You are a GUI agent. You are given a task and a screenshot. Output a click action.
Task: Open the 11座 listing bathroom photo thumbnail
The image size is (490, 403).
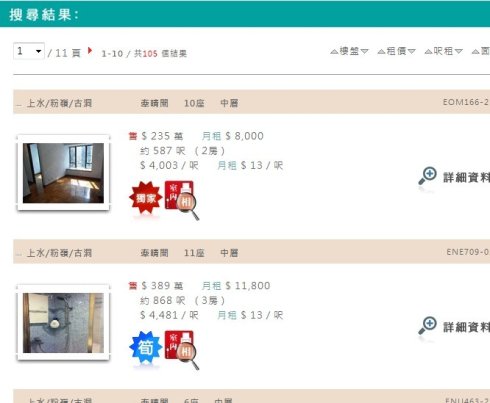click(x=63, y=323)
